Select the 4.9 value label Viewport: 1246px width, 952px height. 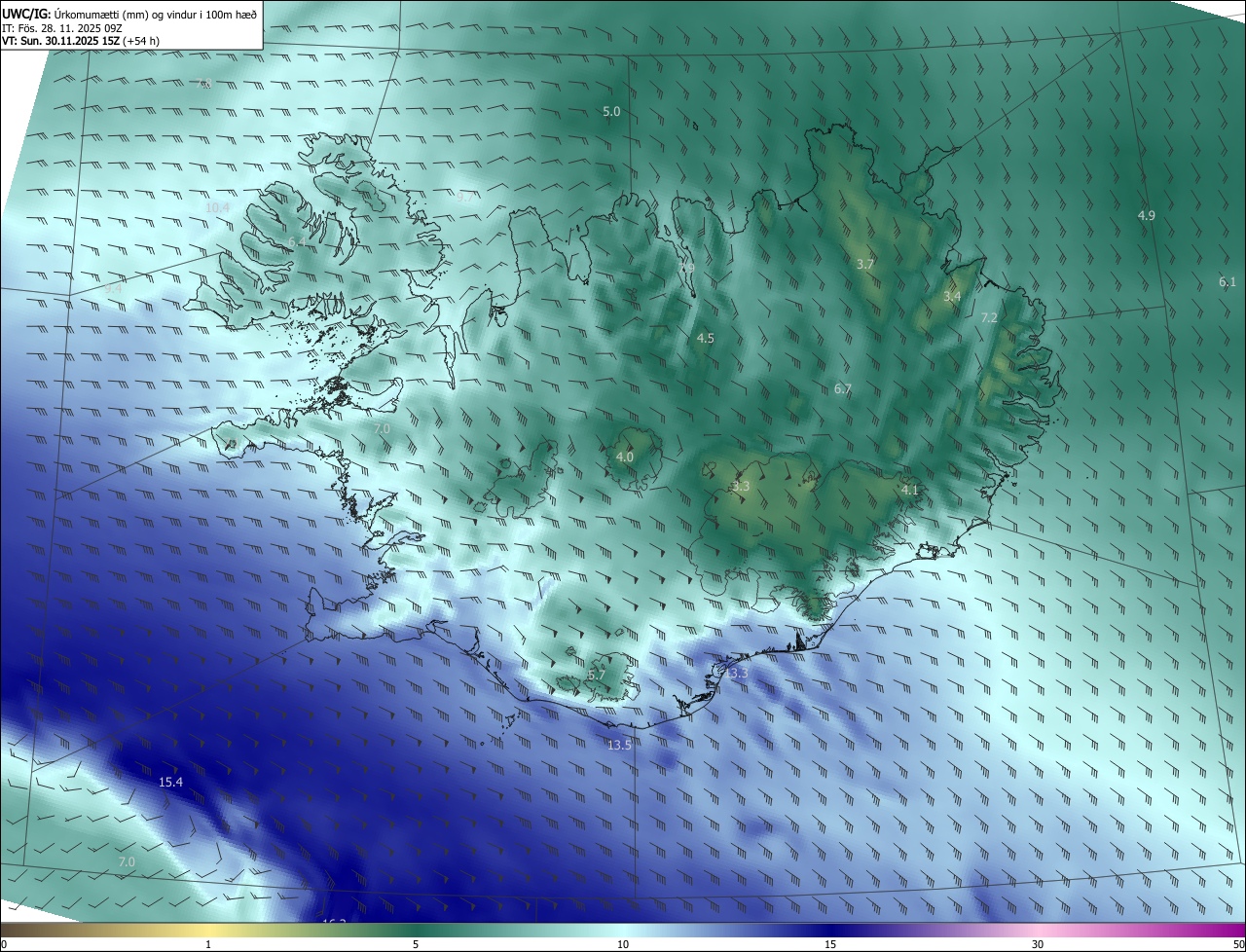[1147, 215]
